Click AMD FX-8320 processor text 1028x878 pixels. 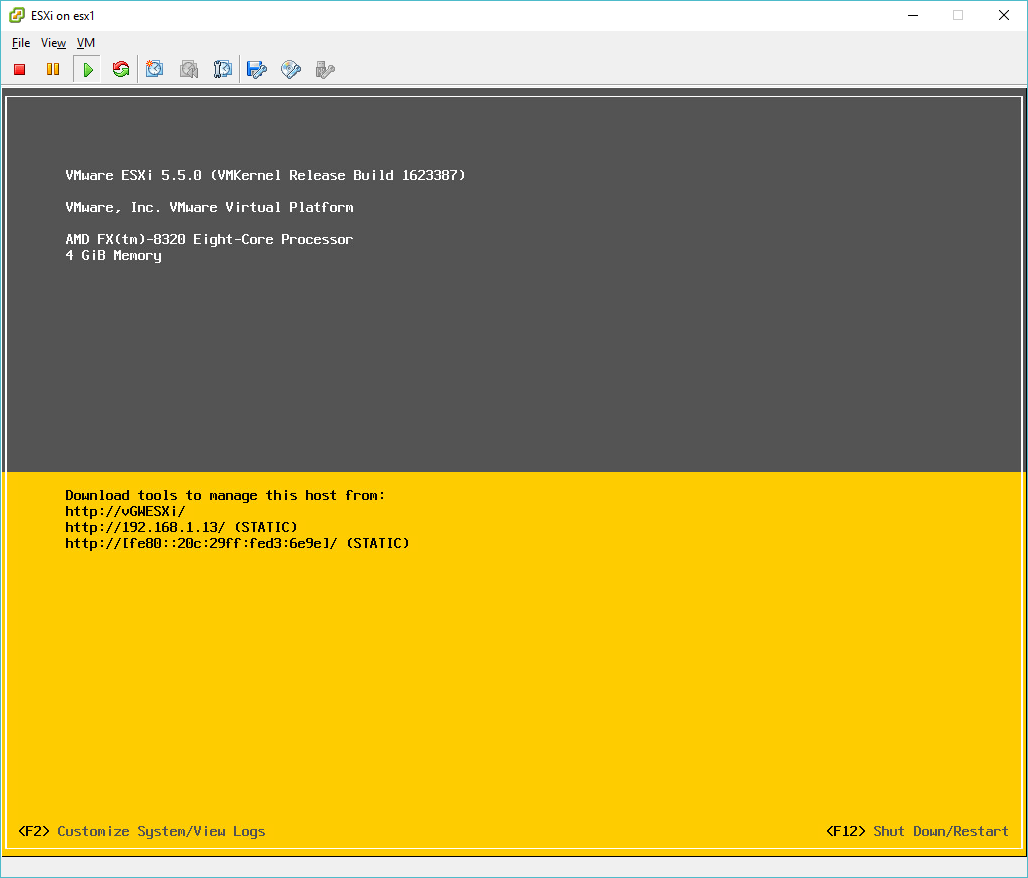[209, 239]
